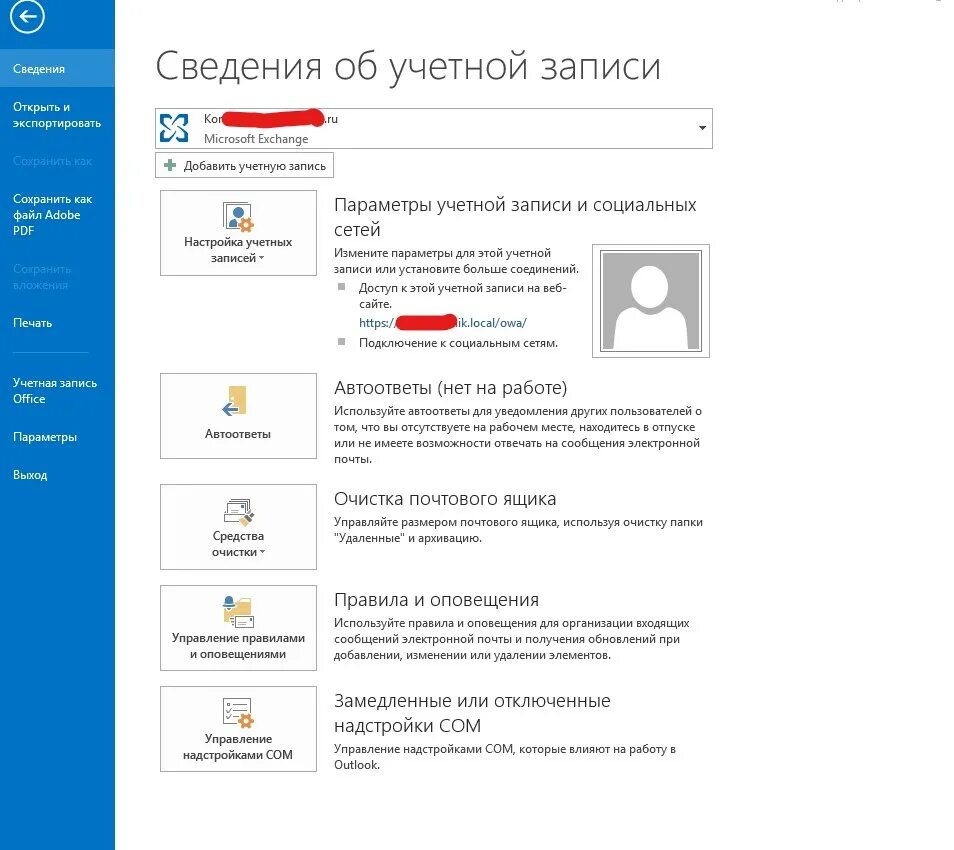Click Печать in the left sidebar

pyautogui.click(x=35, y=322)
